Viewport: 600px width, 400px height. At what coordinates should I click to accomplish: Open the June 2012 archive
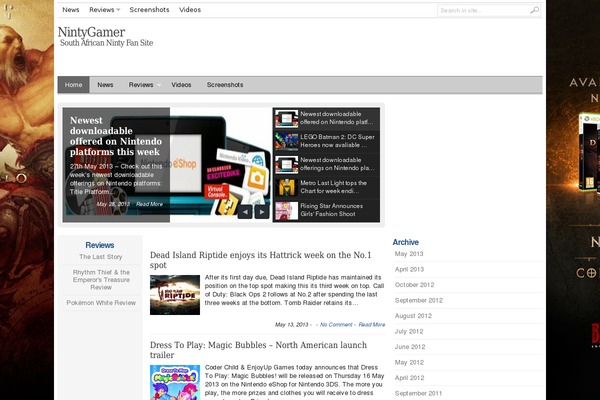tap(410, 347)
